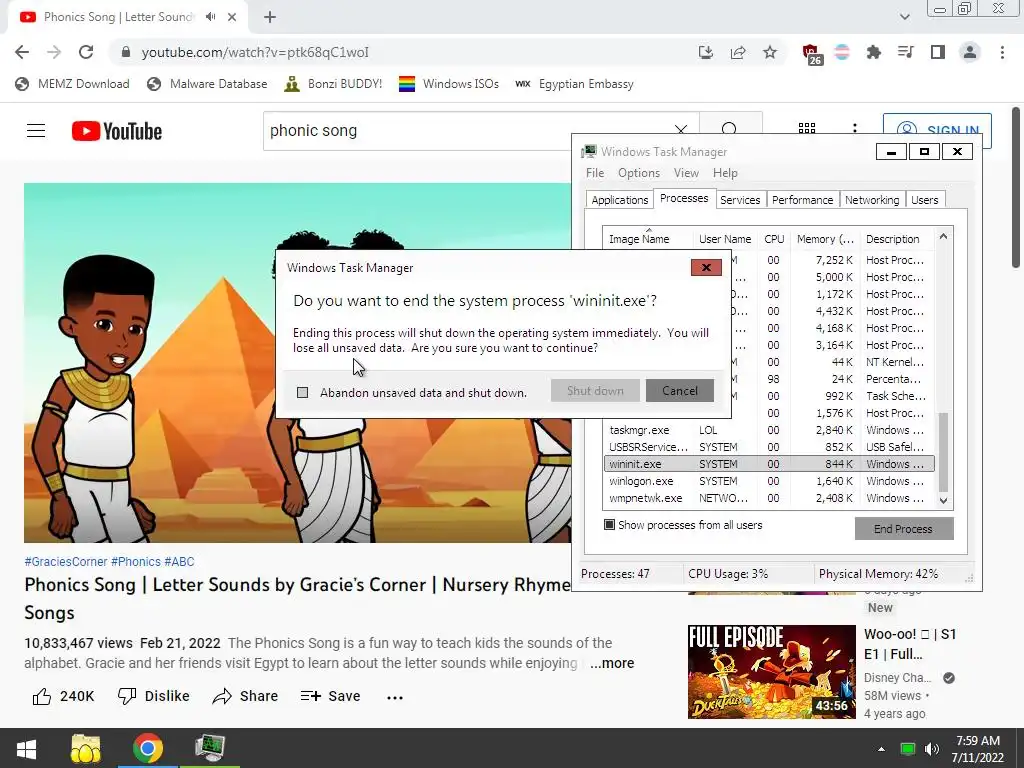Show hidden system tray icons
This screenshot has width=1024, height=768.
click(881, 749)
